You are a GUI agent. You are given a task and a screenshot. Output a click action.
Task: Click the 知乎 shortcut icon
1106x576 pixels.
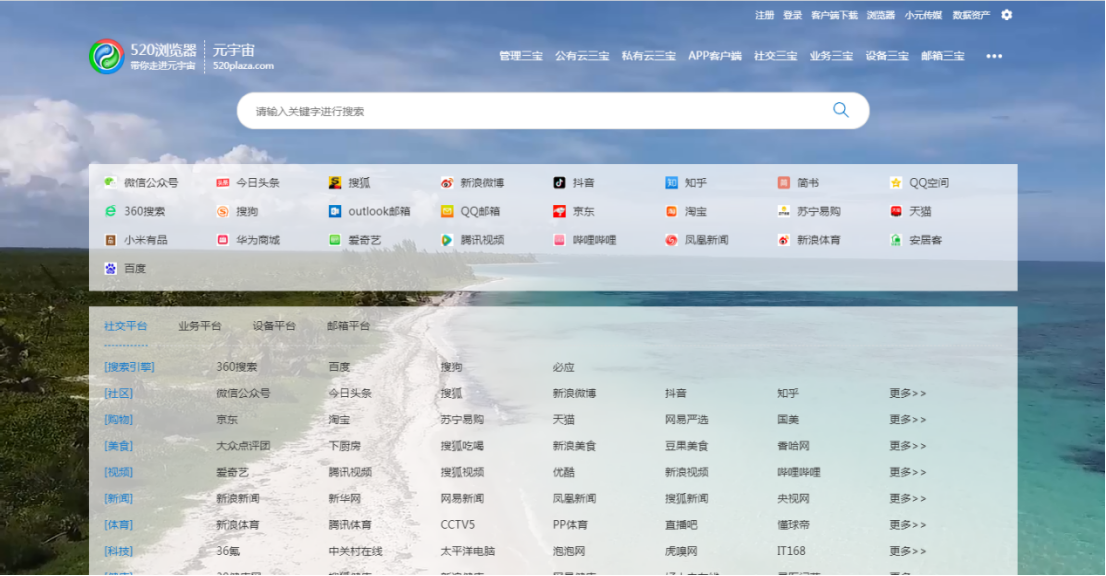[672, 183]
